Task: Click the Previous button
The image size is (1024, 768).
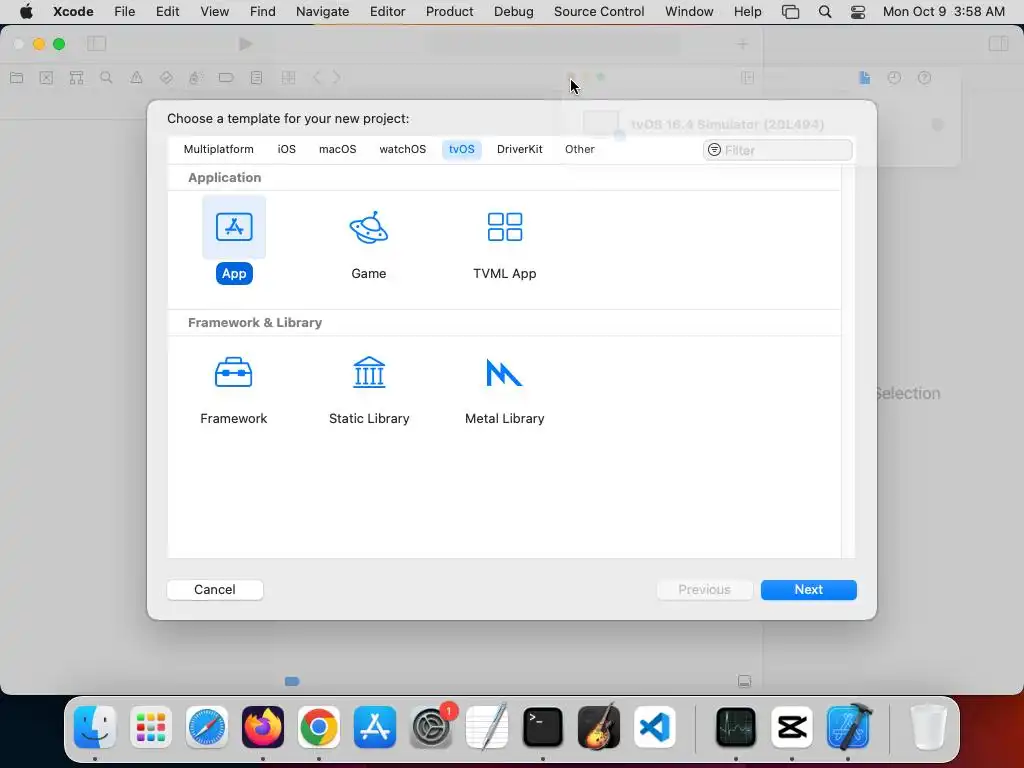Action: tap(704, 590)
